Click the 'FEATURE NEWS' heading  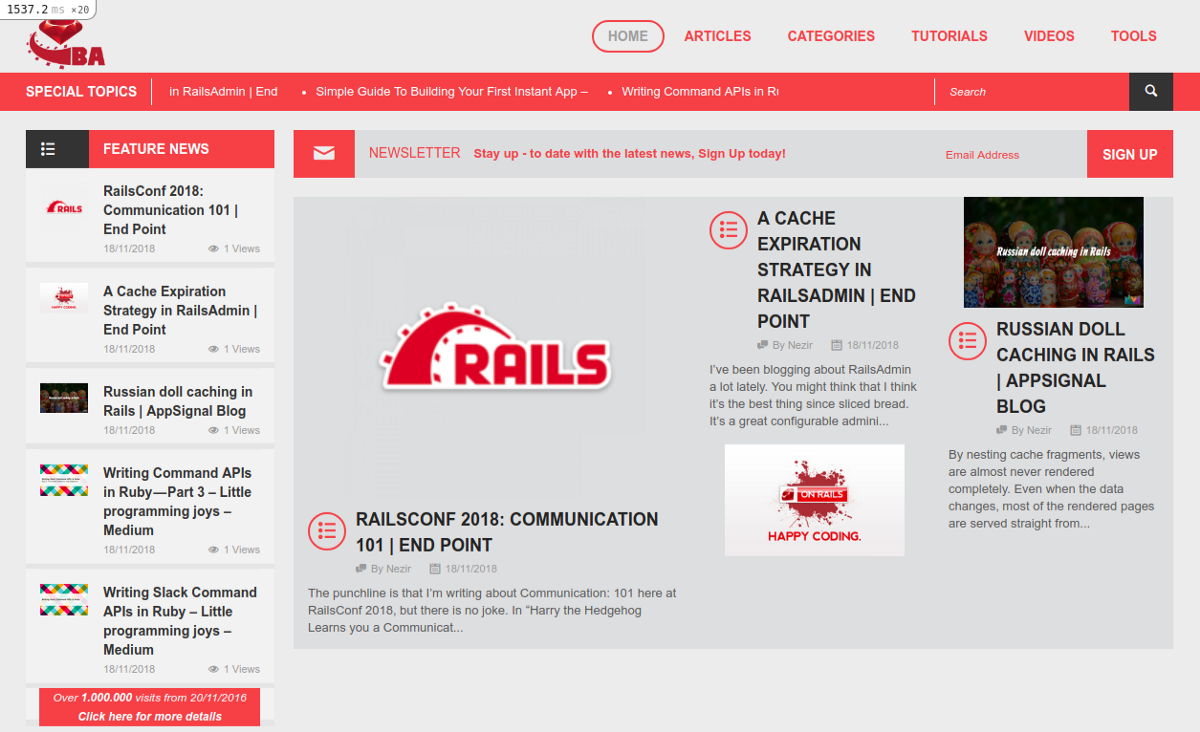pos(156,149)
